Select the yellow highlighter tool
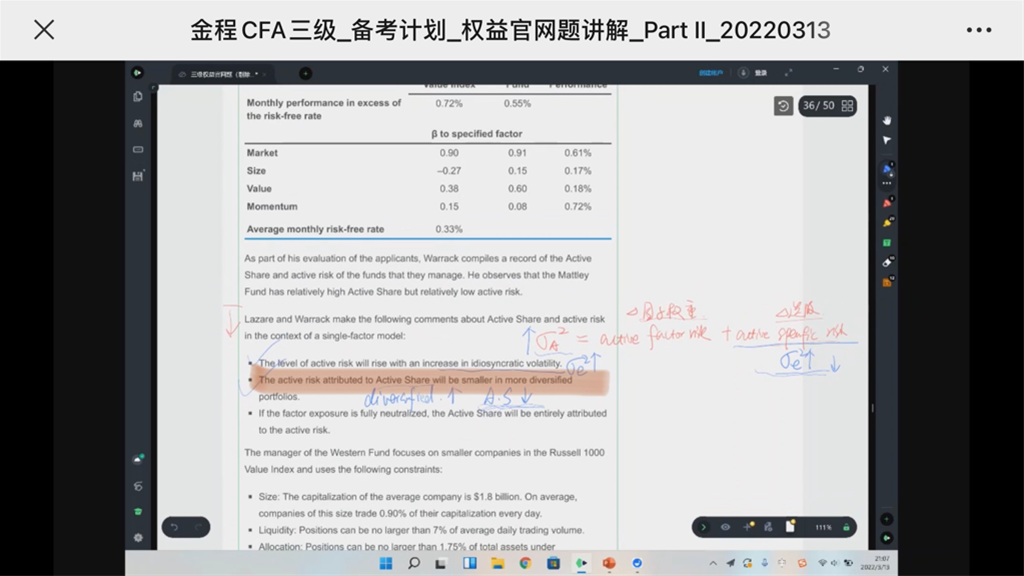The image size is (1024, 576). pyautogui.click(x=887, y=223)
